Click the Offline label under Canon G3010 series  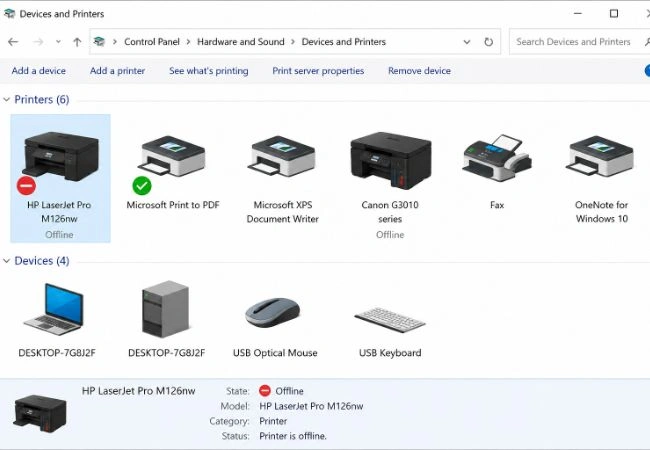[390, 235]
